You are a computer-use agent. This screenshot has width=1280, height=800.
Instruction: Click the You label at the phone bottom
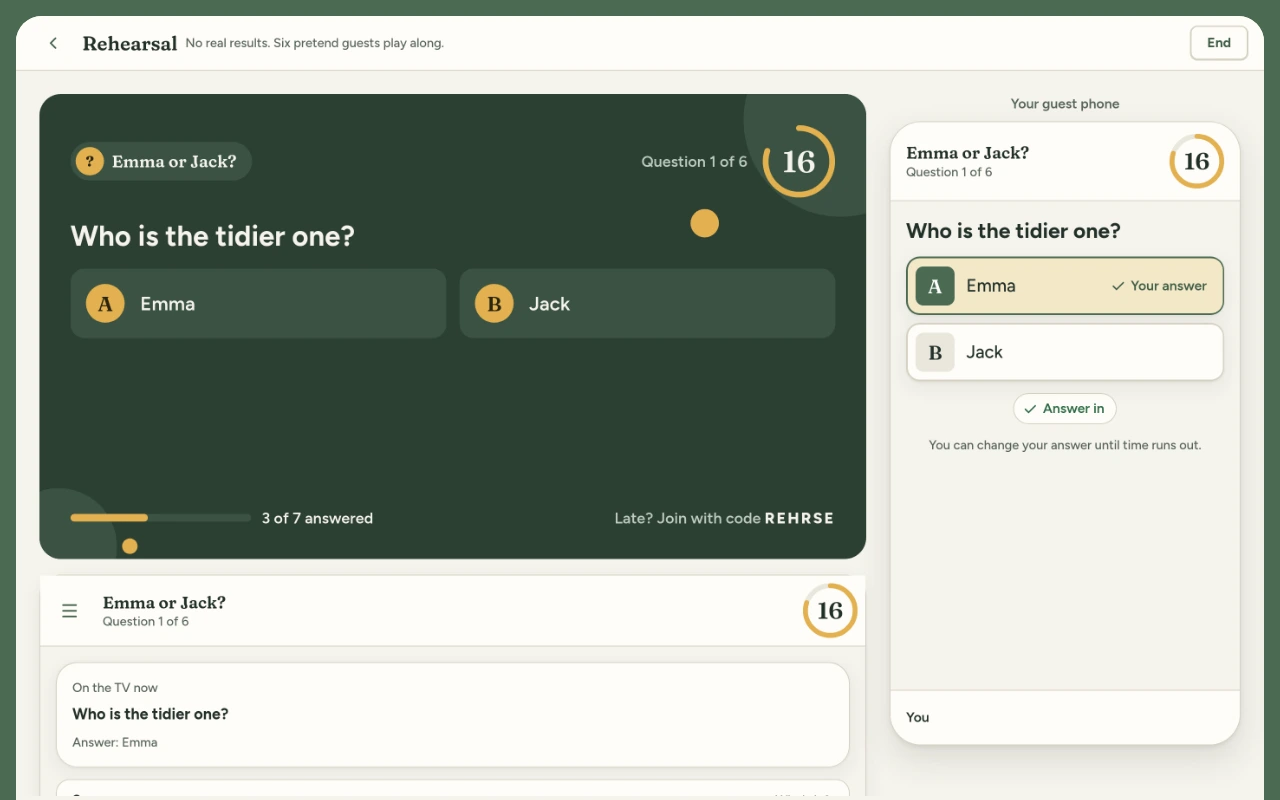pyautogui.click(x=918, y=717)
